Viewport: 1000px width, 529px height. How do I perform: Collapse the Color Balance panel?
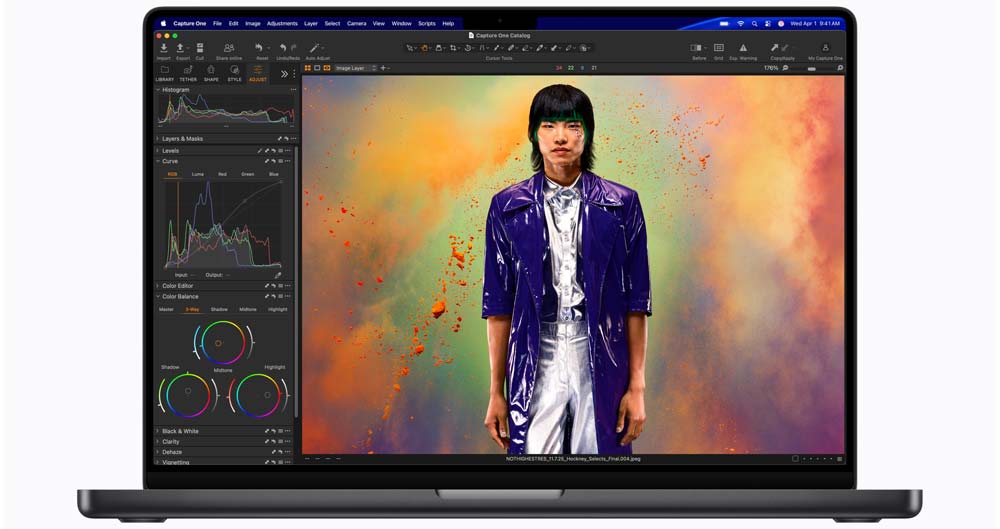(158, 297)
